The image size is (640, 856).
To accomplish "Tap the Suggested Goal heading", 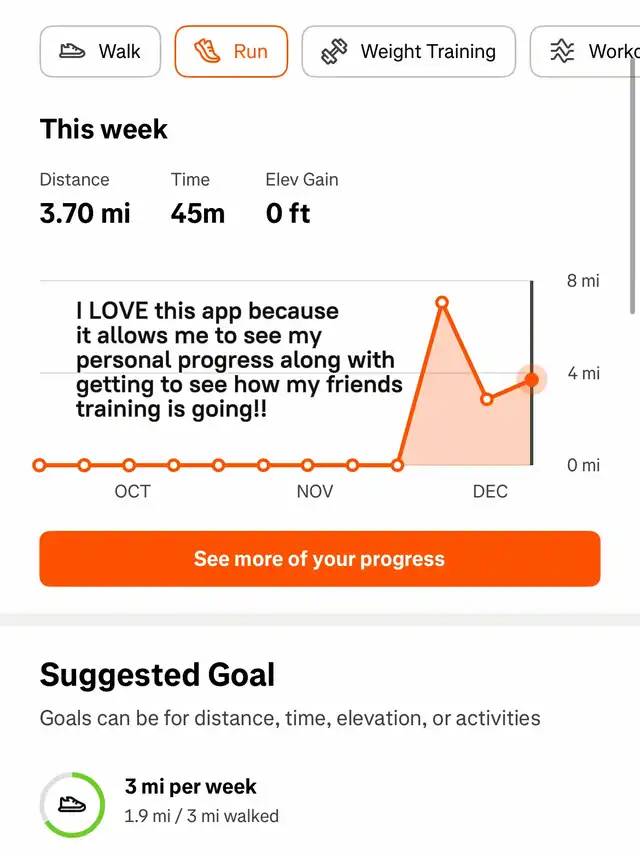I will (157, 675).
